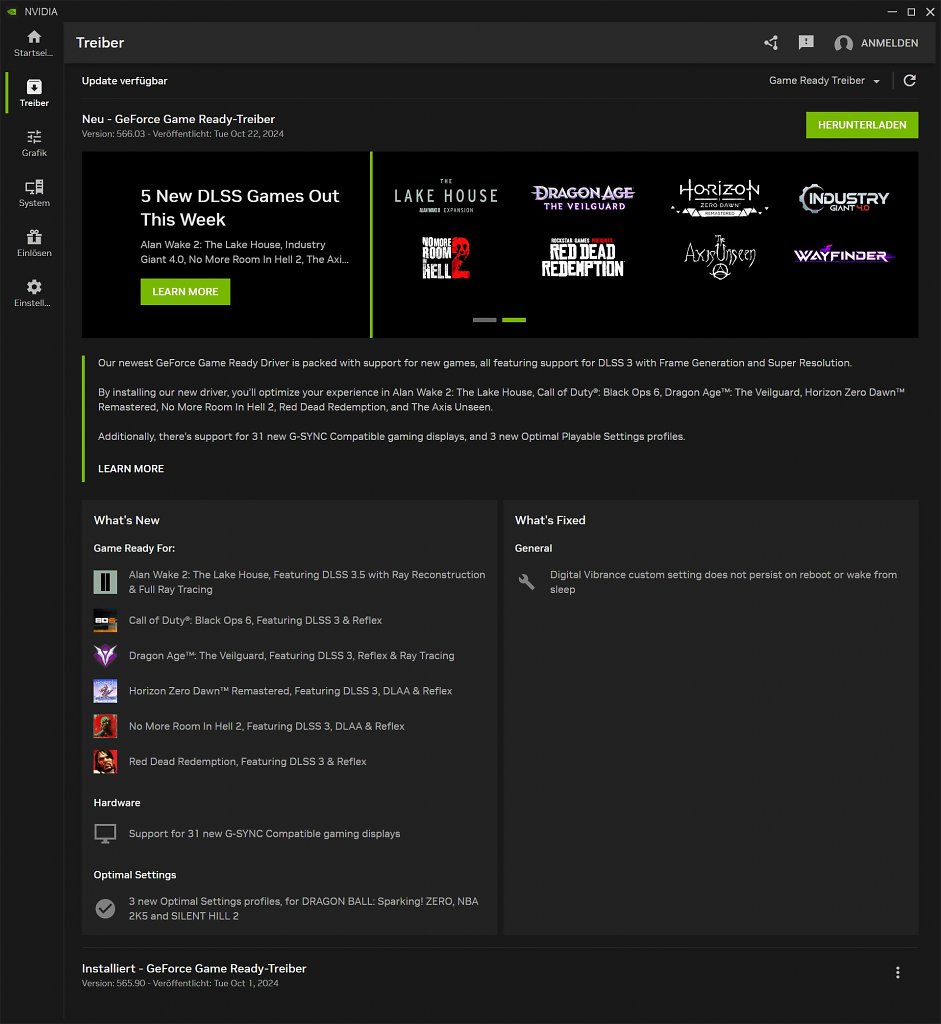The image size is (941, 1024).
Task: Maximize the NVIDIA app window
Action: pos(911,12)
